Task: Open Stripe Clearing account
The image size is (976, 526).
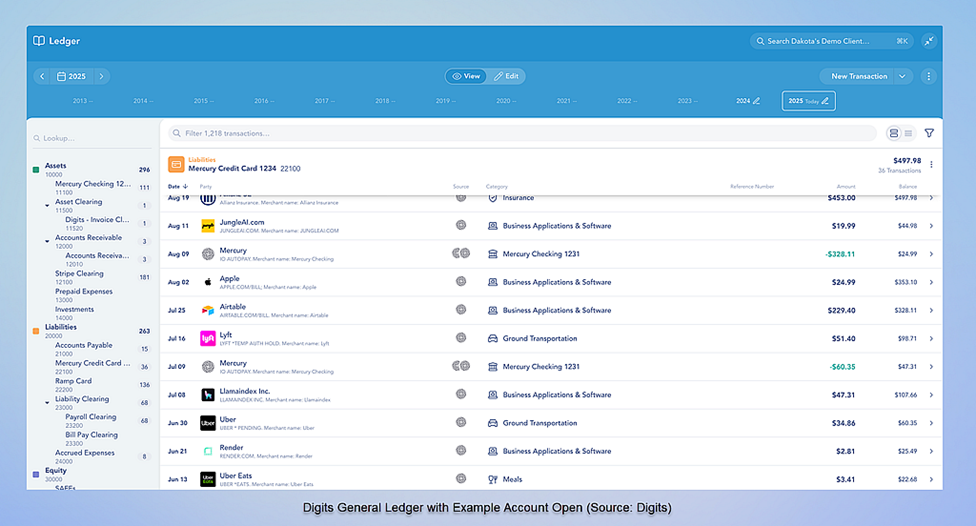Action: point(79,273)
